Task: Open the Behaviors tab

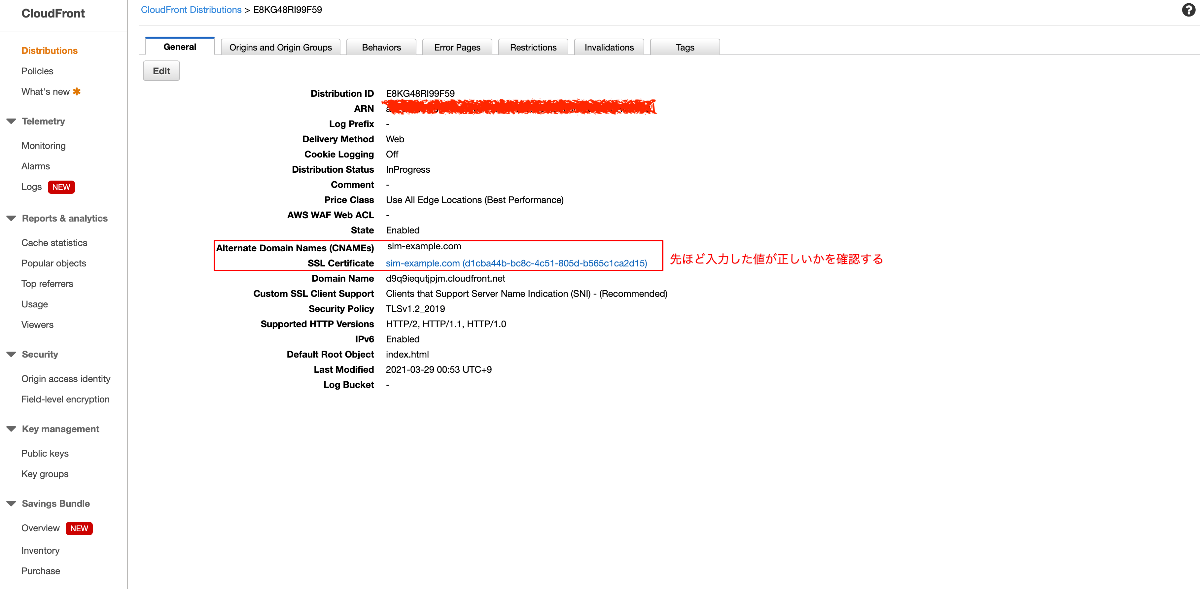Action: click(x=381, y=47)
